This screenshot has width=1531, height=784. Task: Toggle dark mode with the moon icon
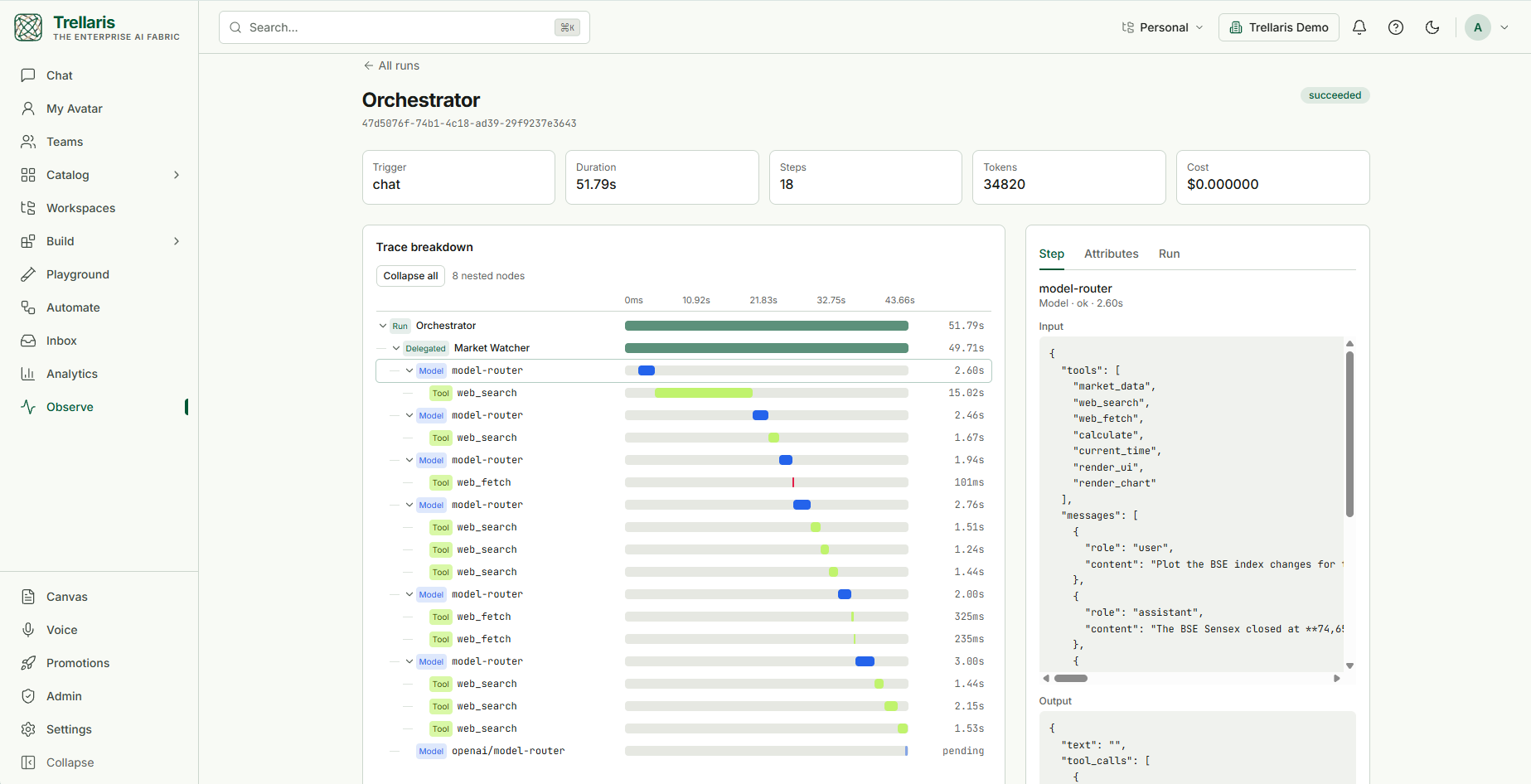click(1432, 27)
